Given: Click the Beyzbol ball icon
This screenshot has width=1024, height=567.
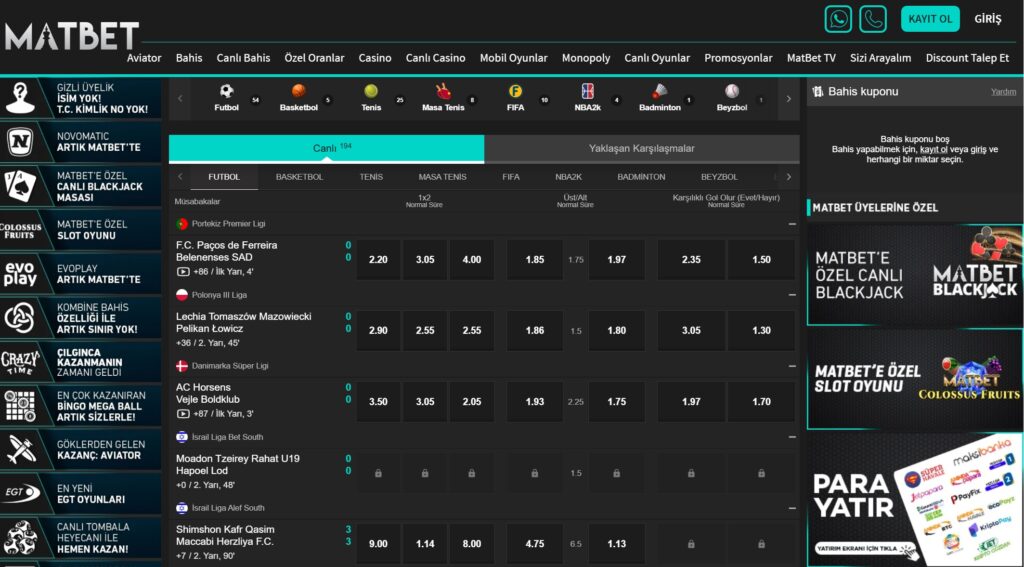Looking at the screenshot, I should click(732, 92).
